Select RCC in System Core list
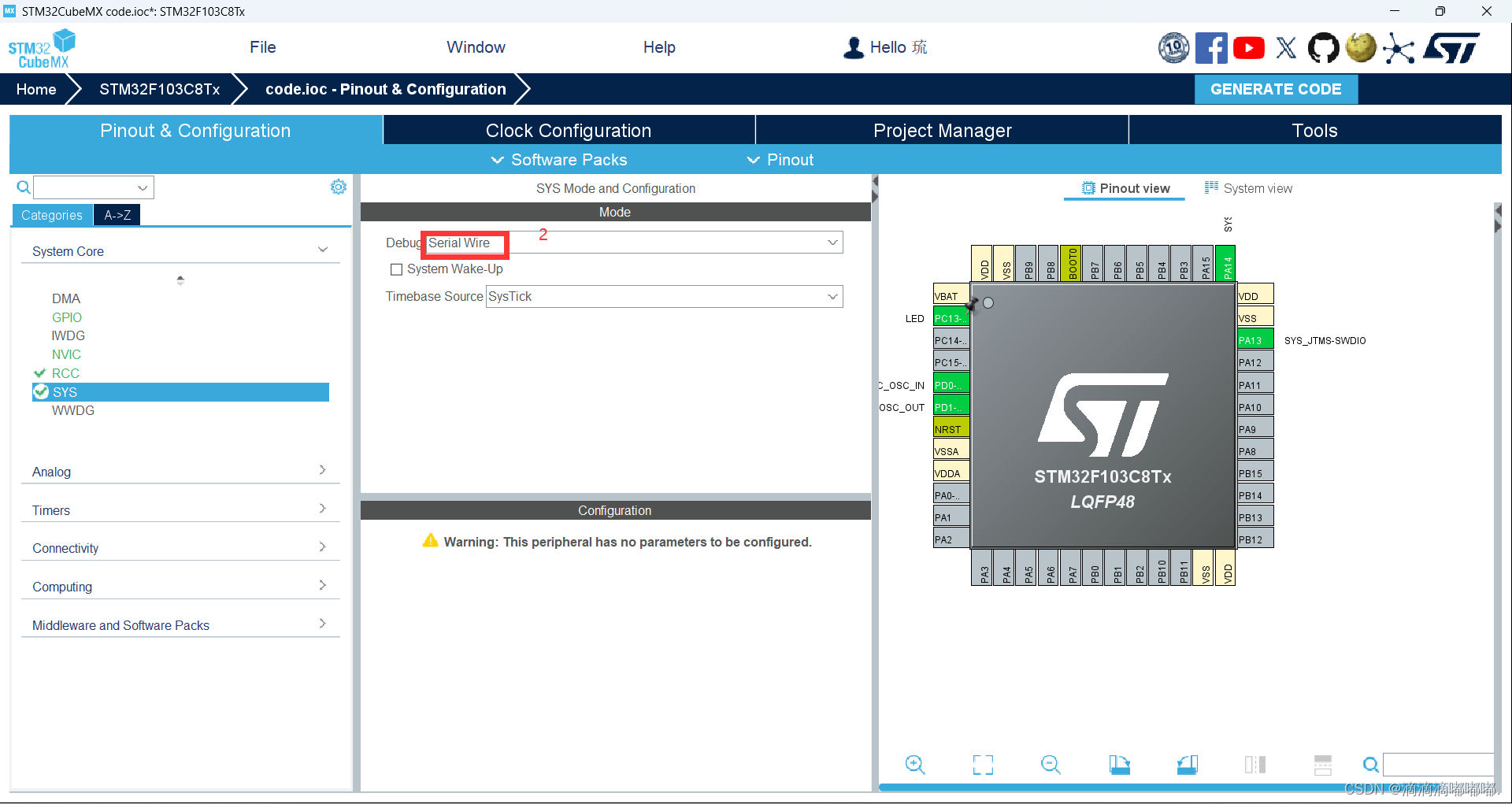Viewport: 1512px width, 804px height. [65, 373]
